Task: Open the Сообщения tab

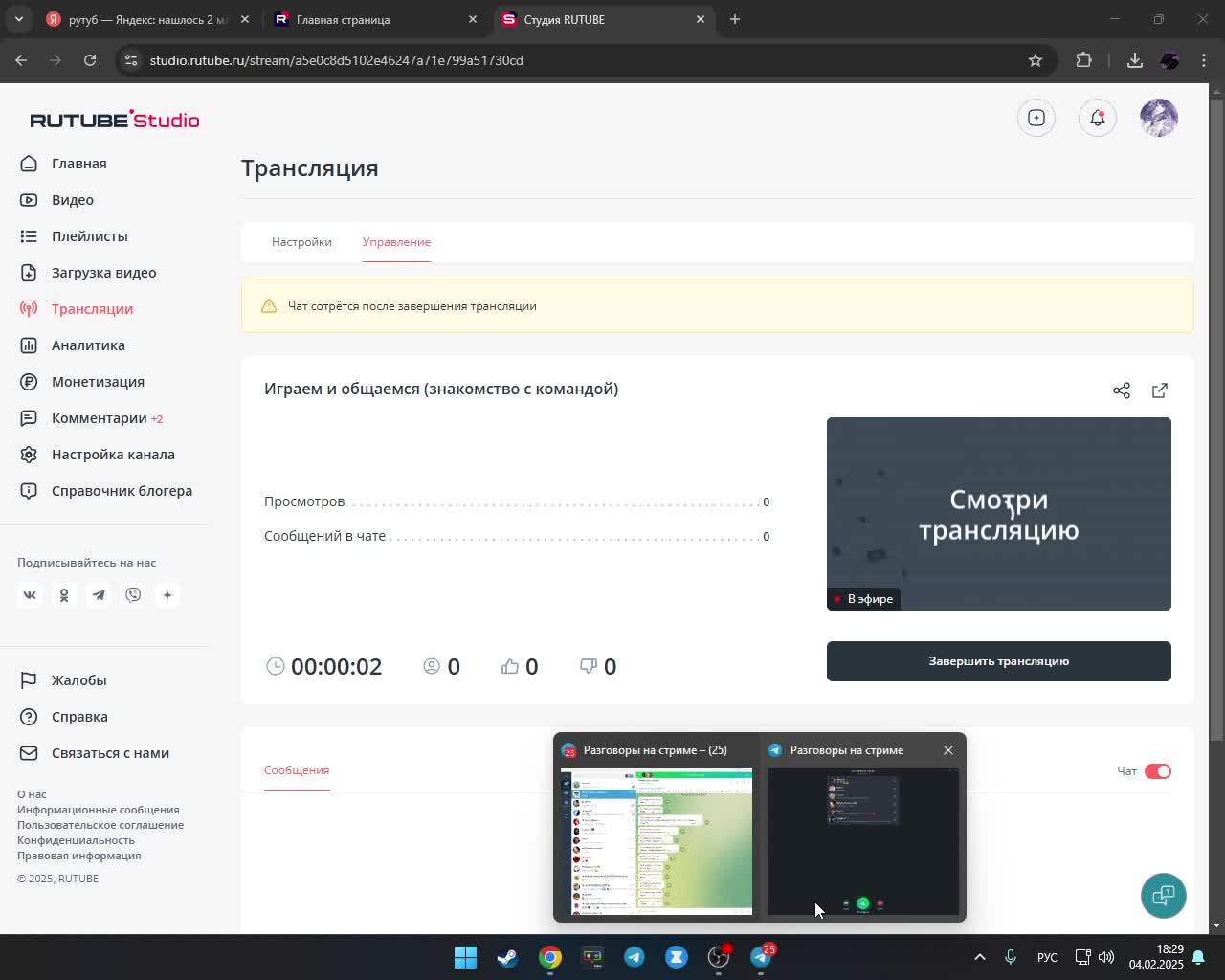Action: click(x=297, y=770)
